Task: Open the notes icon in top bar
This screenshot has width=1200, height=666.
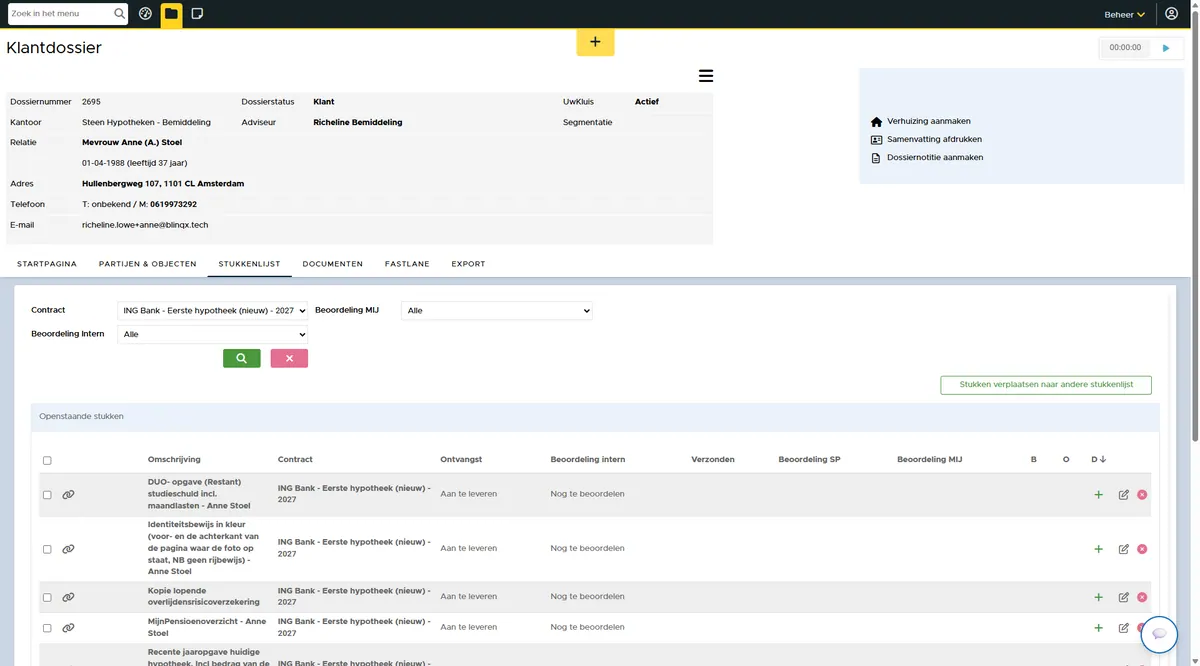Action: (x=197, y=14)
